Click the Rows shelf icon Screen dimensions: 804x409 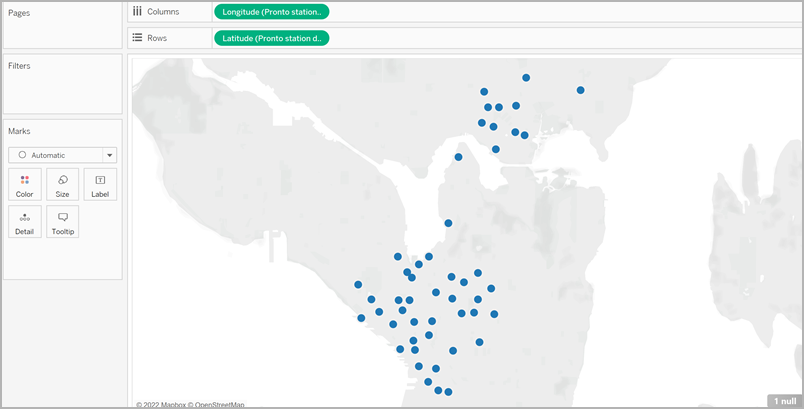137,38
